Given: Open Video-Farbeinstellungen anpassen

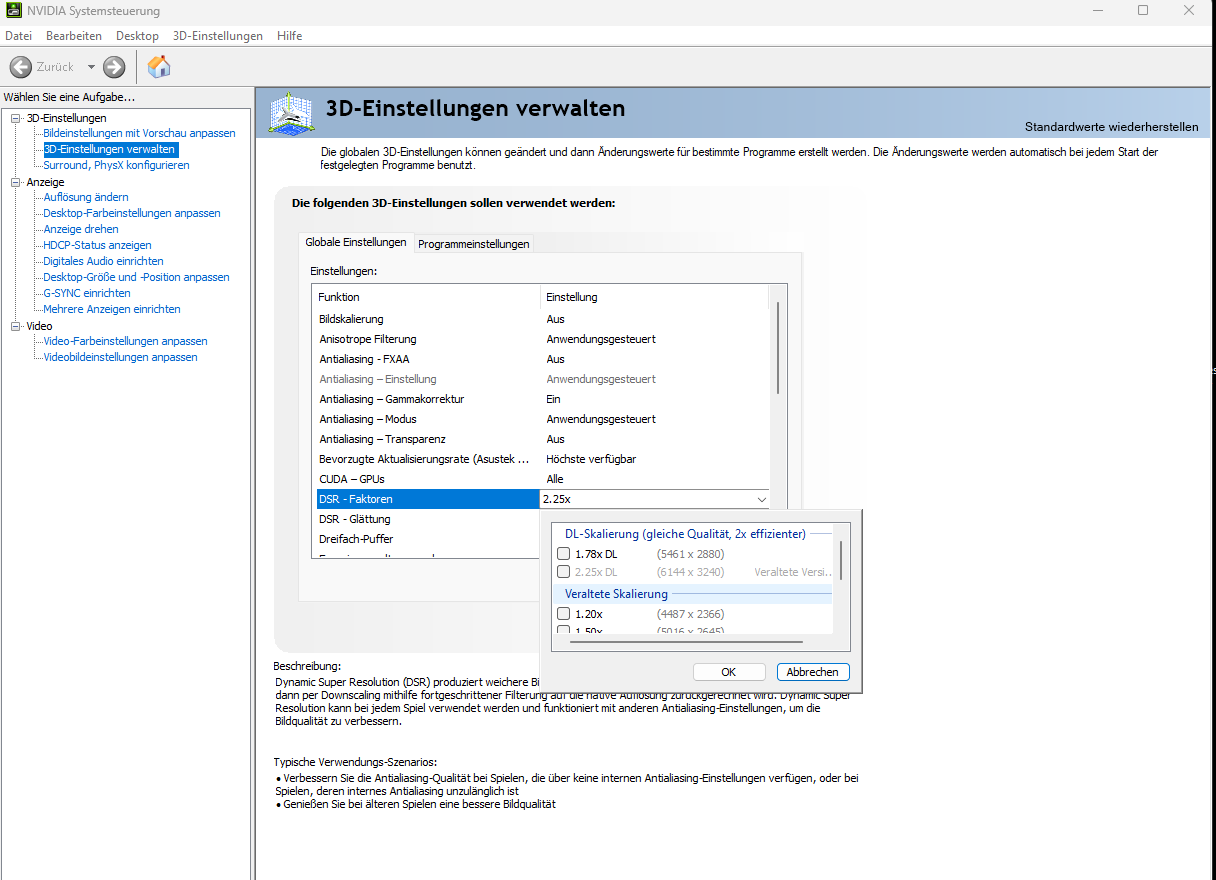Looking at the screenshot, I should click(x=126, y=341).
